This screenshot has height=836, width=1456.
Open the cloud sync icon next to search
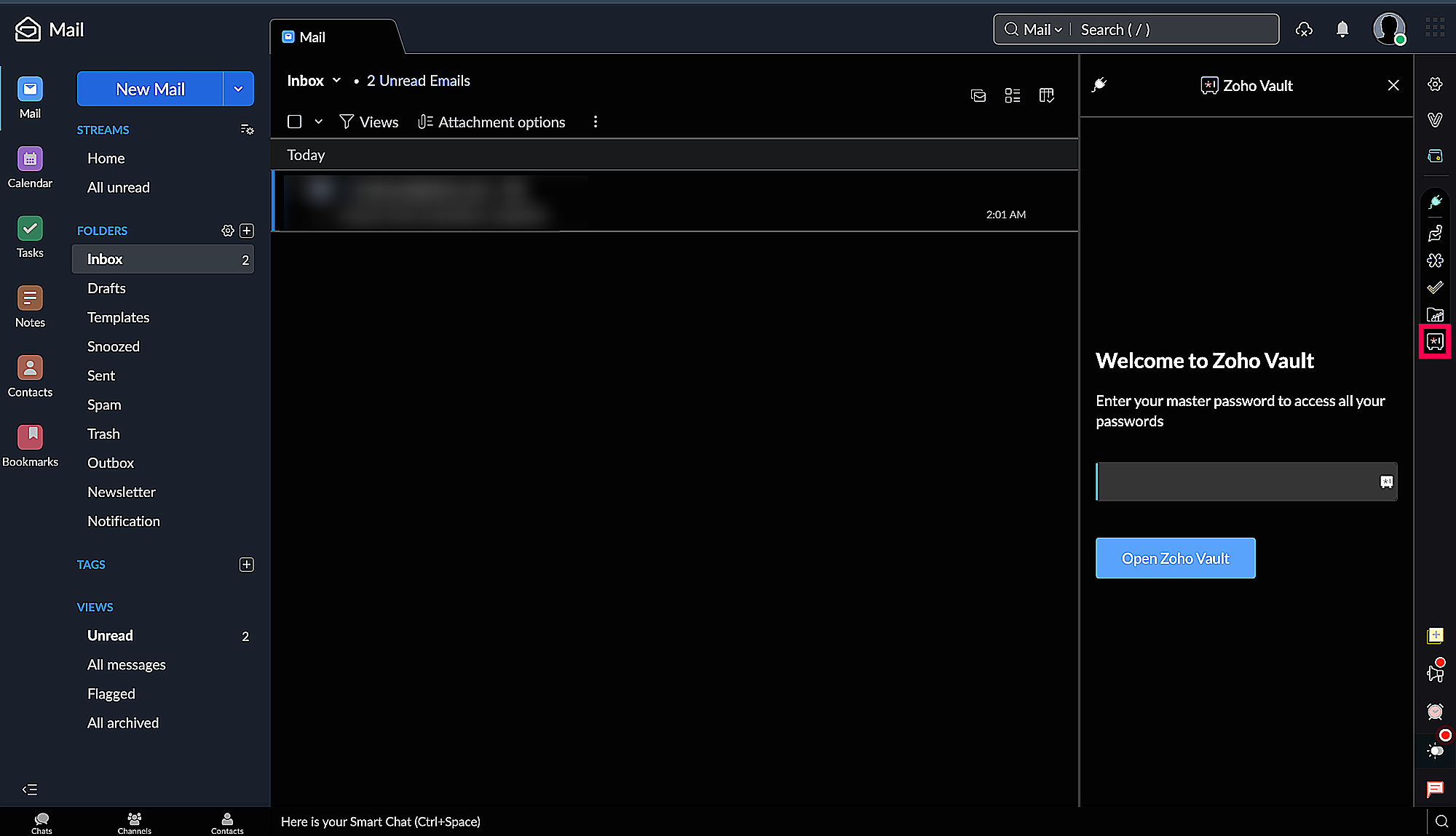point(1304,29)
